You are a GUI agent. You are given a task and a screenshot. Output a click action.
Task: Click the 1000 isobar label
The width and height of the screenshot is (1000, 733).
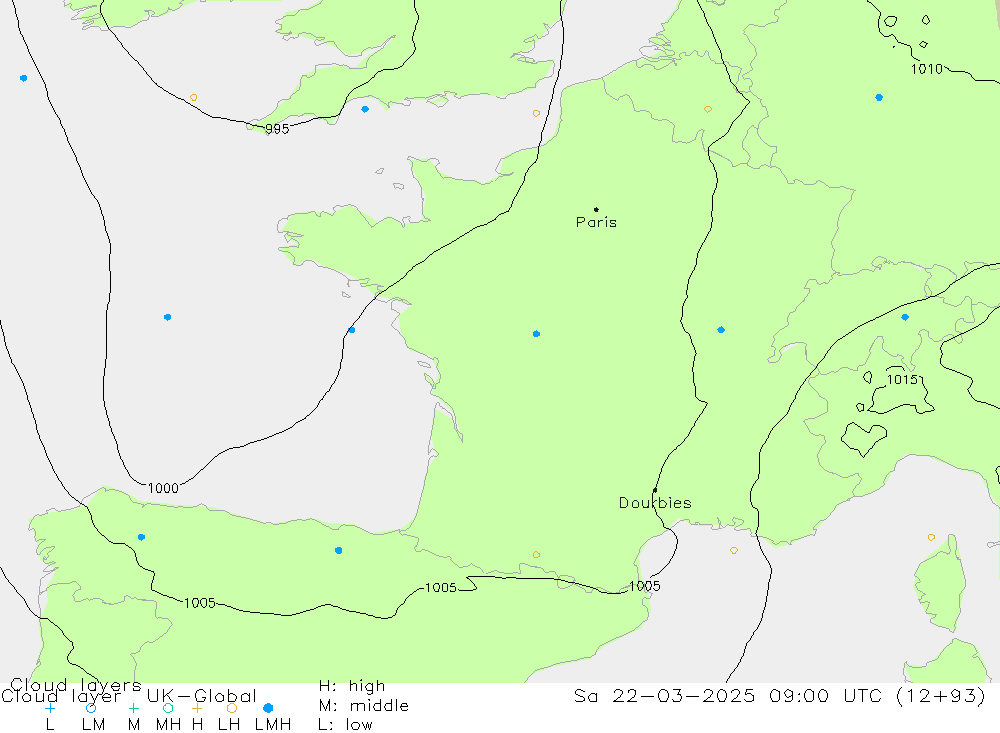click(x=163, y=489)
